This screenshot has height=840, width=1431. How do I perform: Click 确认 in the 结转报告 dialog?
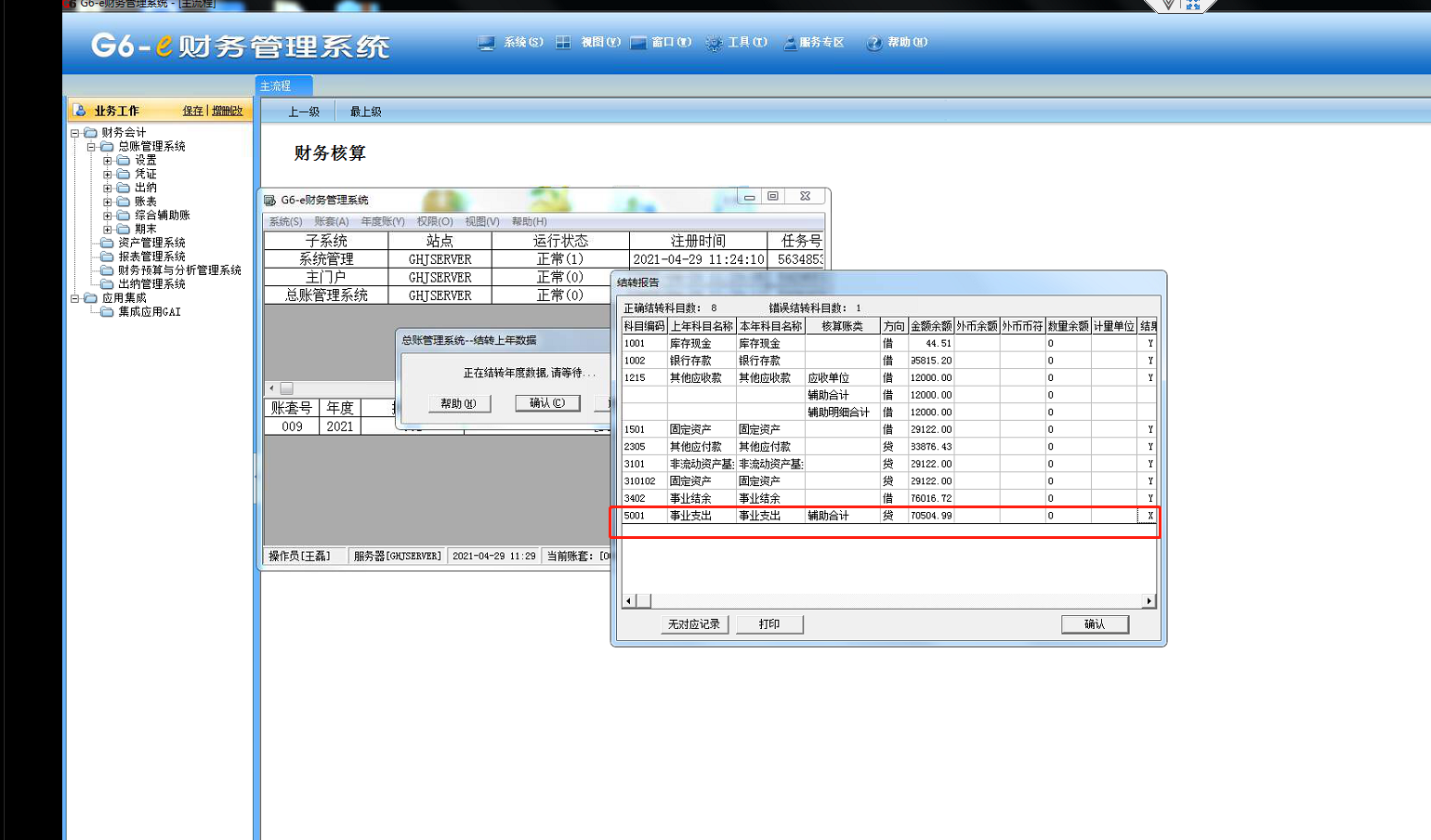point(1095,624)
